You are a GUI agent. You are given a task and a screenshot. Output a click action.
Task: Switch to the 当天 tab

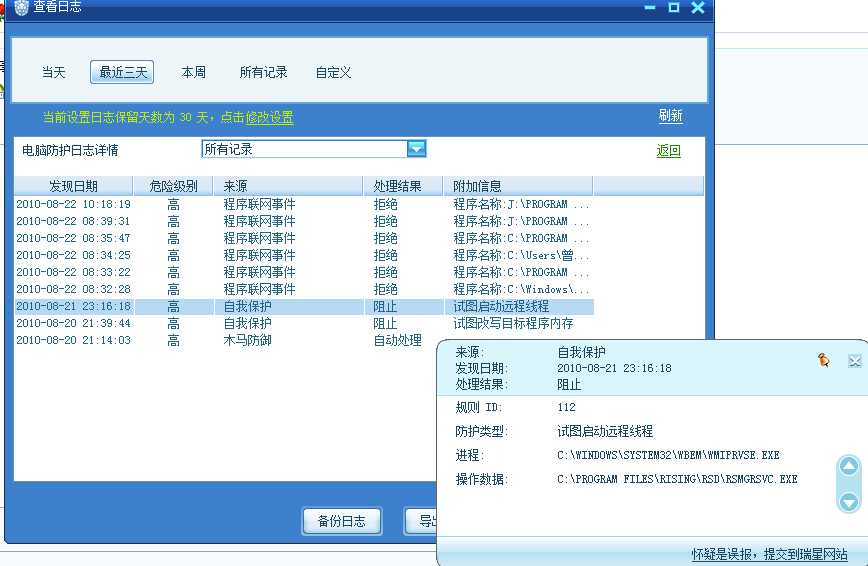tap(54, 73)
